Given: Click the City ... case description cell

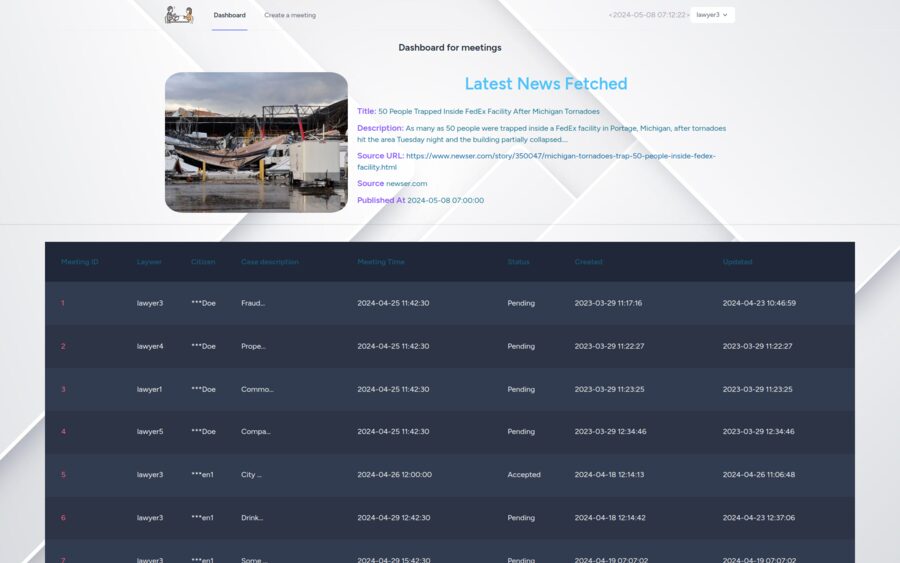Looking at the screenshot, I should pyautogui.click(x=251, y=475).
